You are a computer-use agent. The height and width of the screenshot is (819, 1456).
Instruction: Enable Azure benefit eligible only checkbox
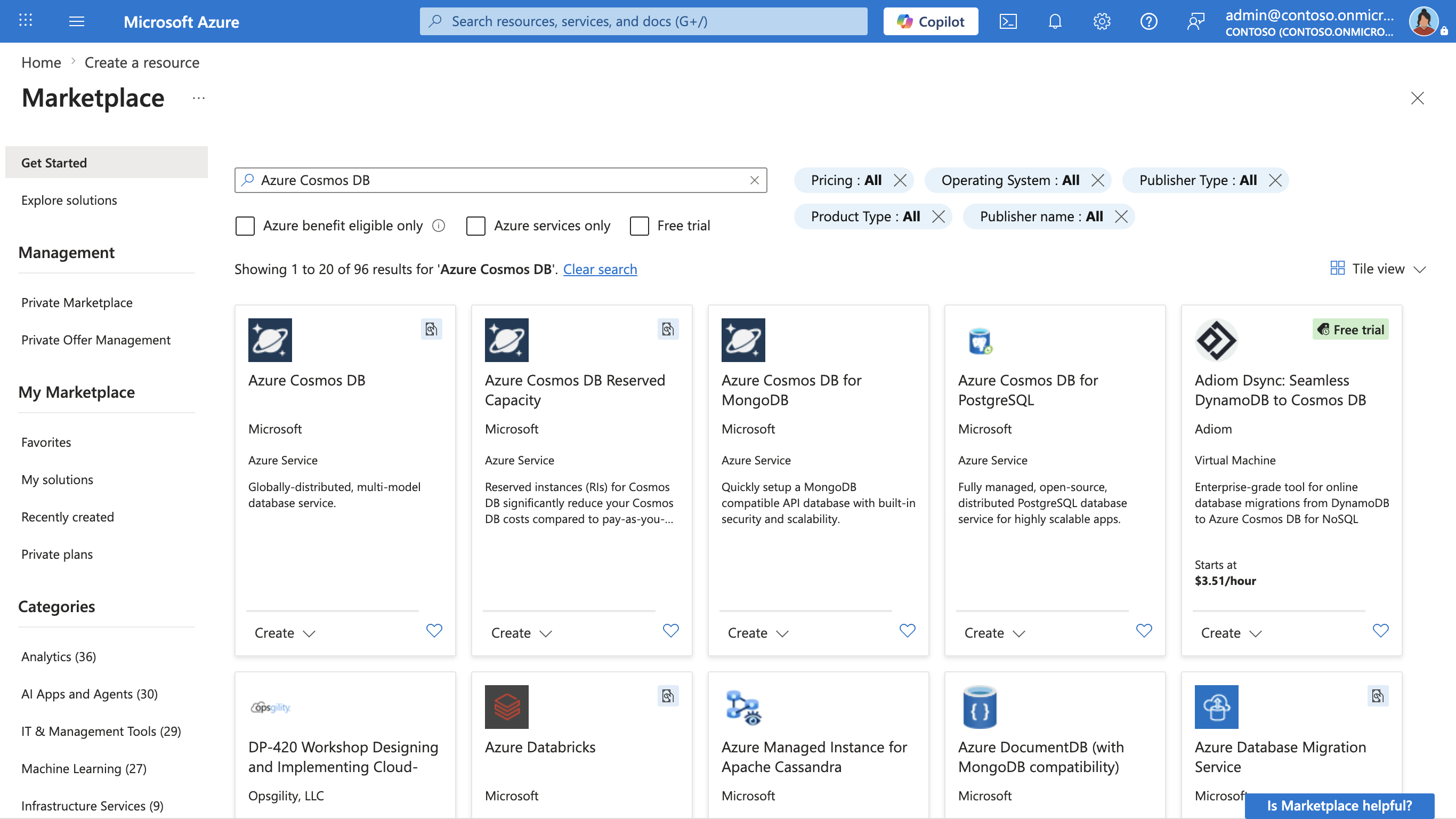coord(245,226)
